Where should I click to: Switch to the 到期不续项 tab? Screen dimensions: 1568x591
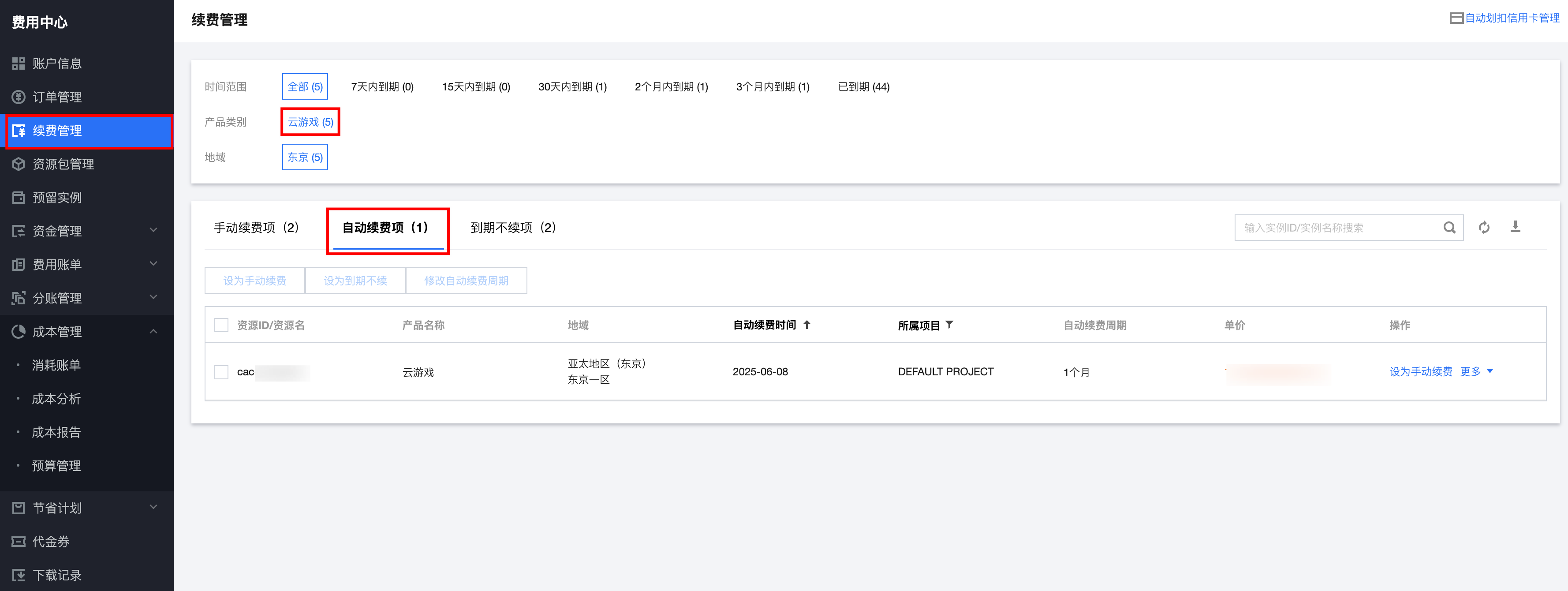coord(513,228)
